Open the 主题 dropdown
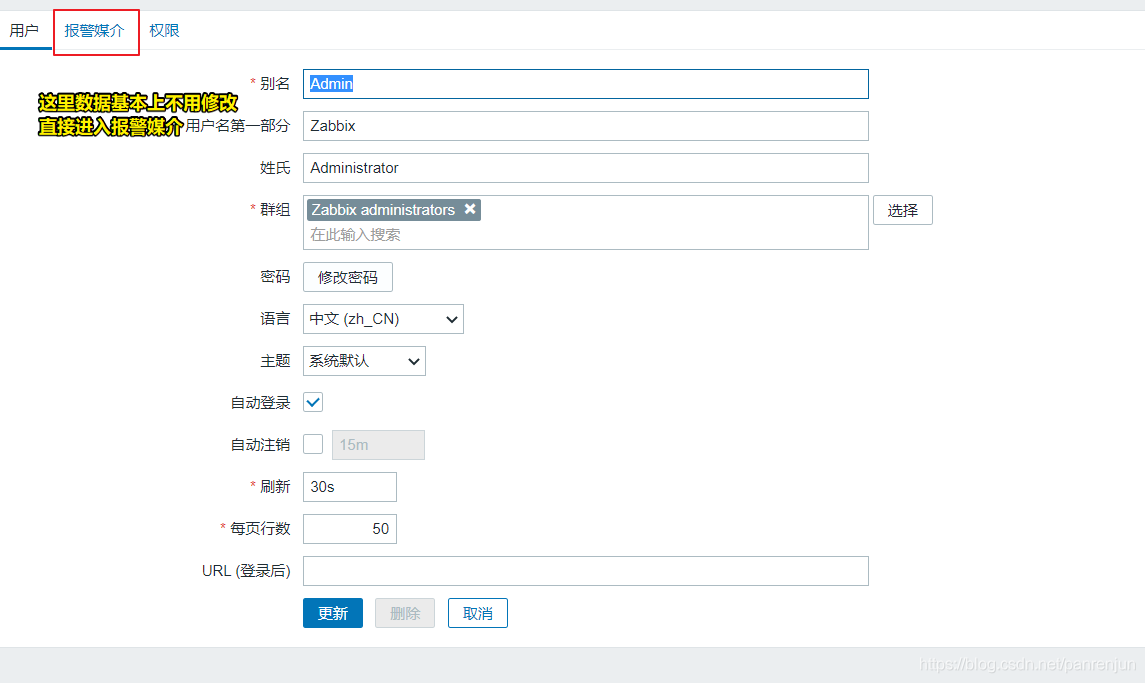This screenshot has height=683, width=1145. pyautogui.click(x=364, y=361)
